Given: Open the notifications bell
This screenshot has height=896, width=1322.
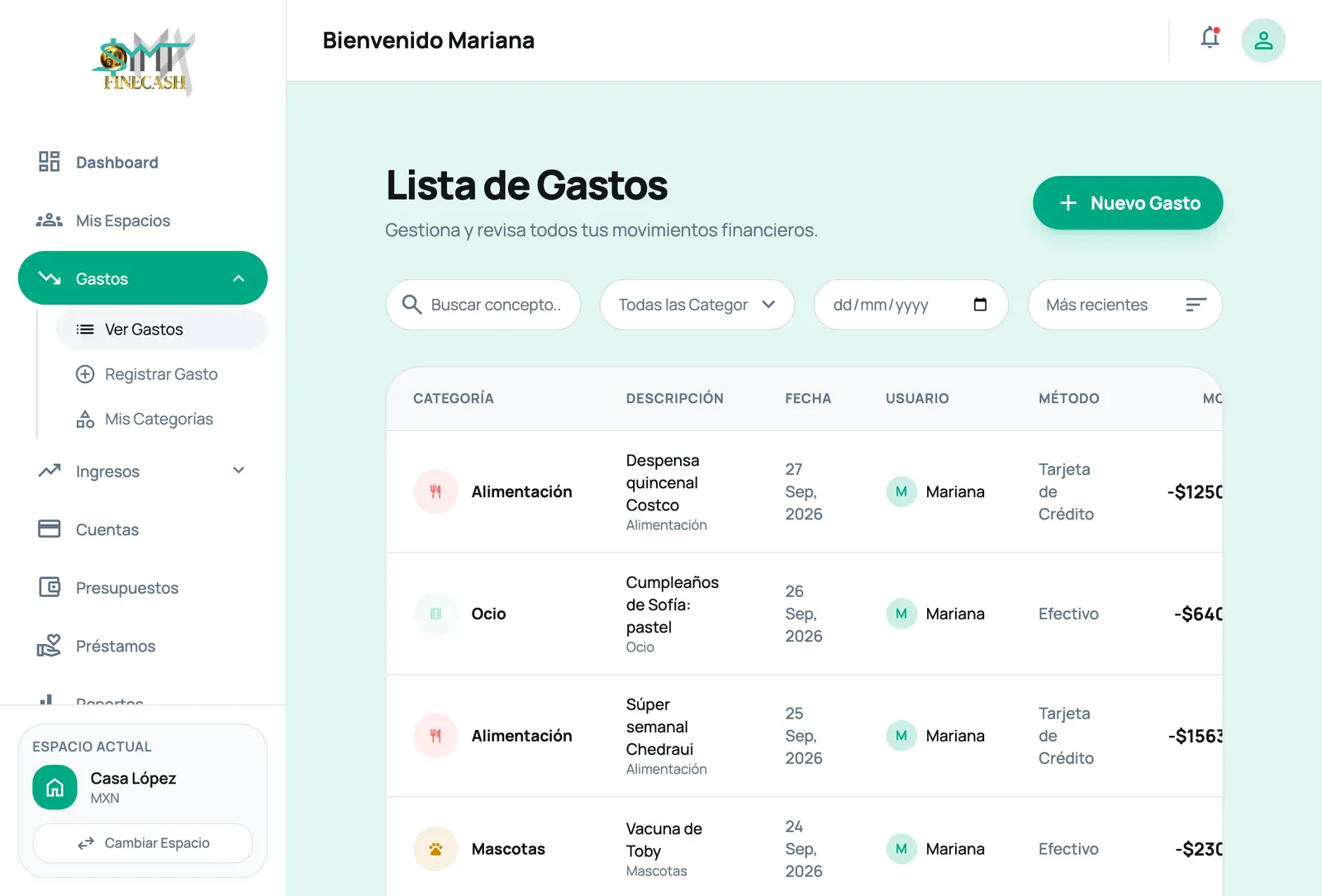Looking at the screenshot, I should coord(1210,38).
